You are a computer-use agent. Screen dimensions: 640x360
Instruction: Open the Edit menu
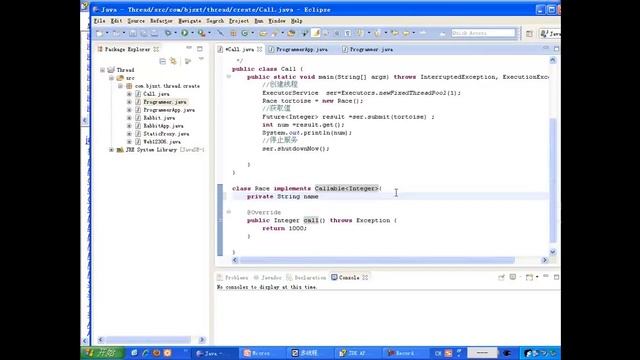(116, 21)
